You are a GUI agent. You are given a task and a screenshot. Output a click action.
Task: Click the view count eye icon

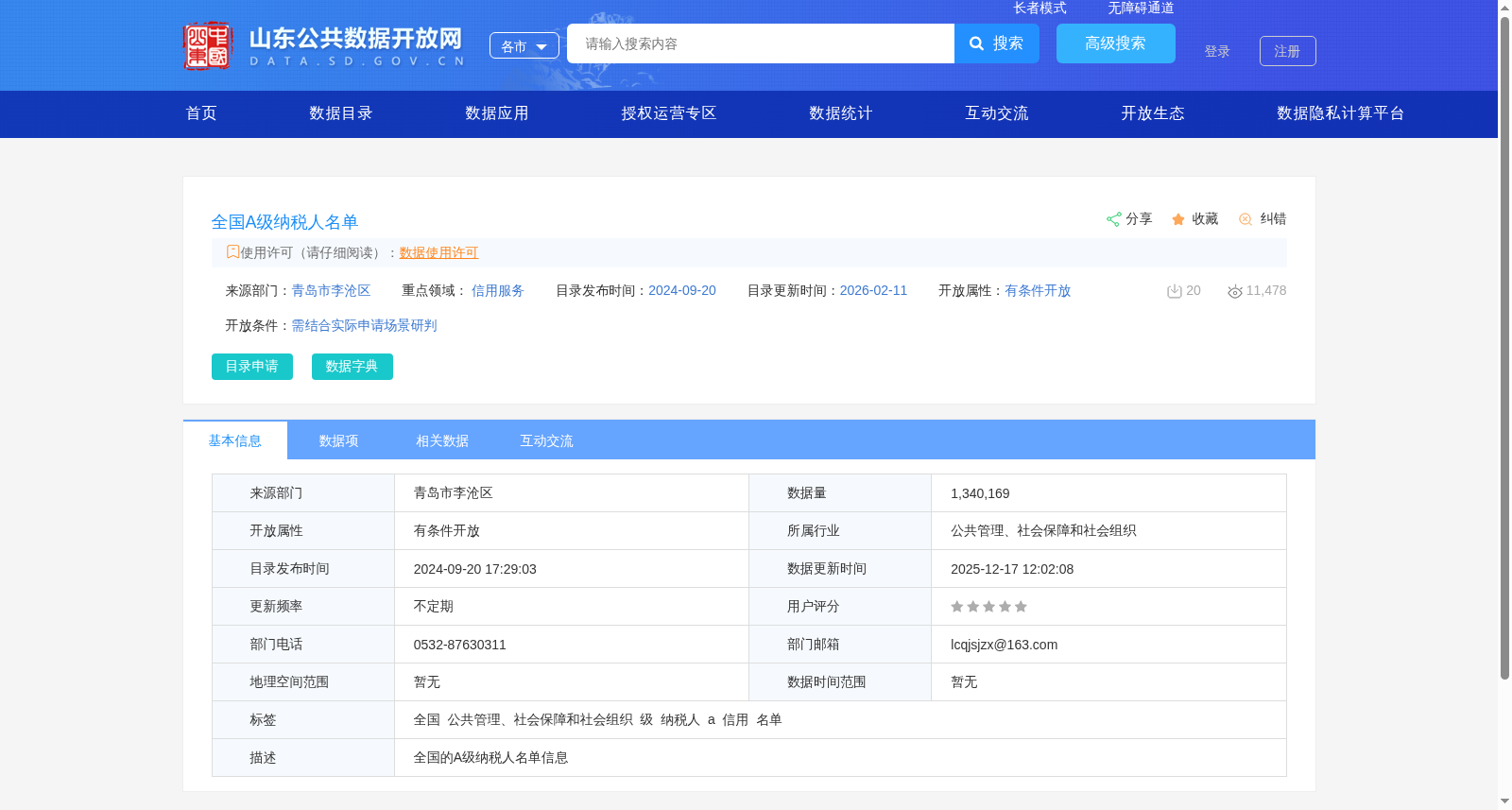[x=1235, y=291]
